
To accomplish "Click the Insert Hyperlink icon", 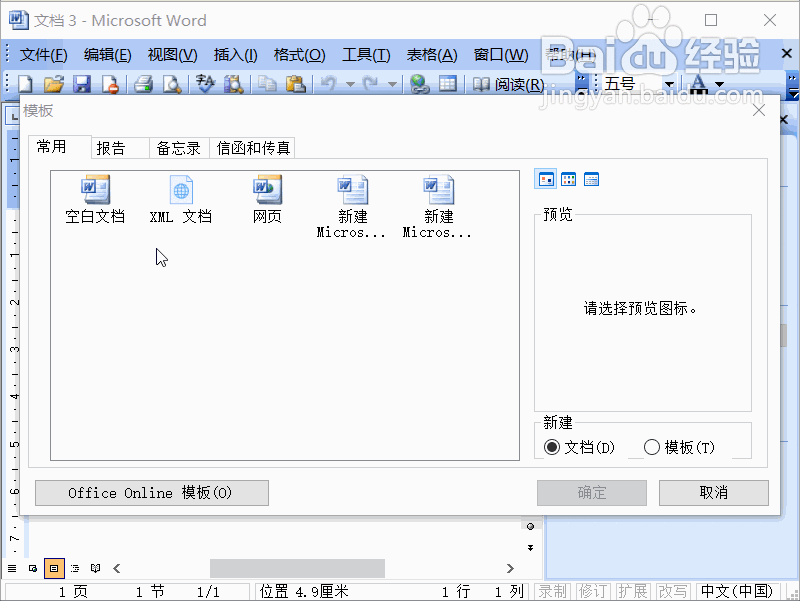I will 420,85.
